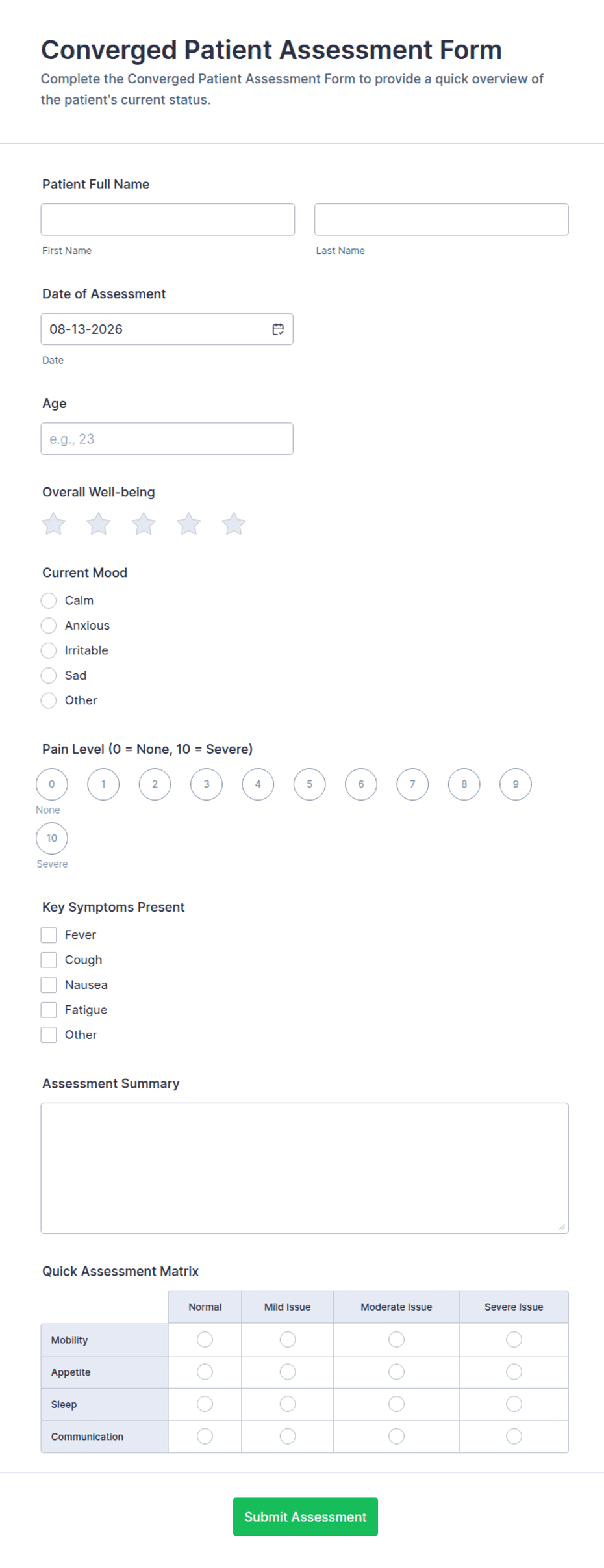The width and height of the screenshot is (604, 1568).
Task: Select the second well-being star
Action: 99,524
